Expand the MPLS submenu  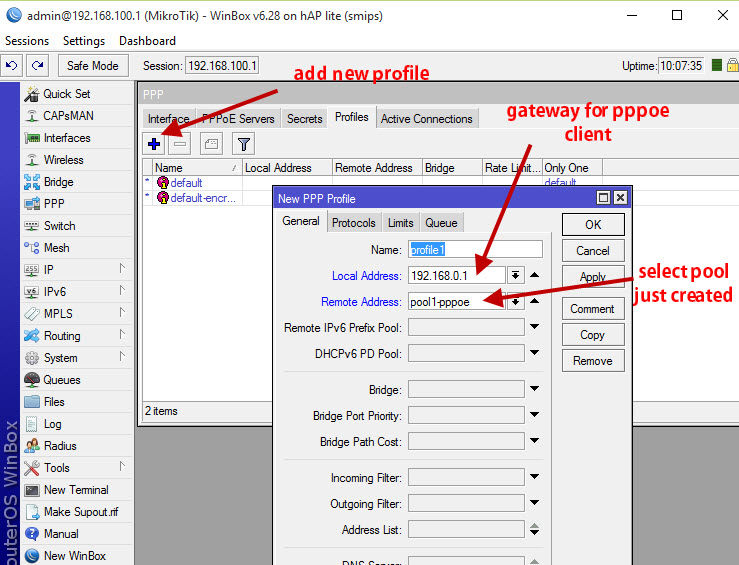pyautogui.click(x=122, y=312)
